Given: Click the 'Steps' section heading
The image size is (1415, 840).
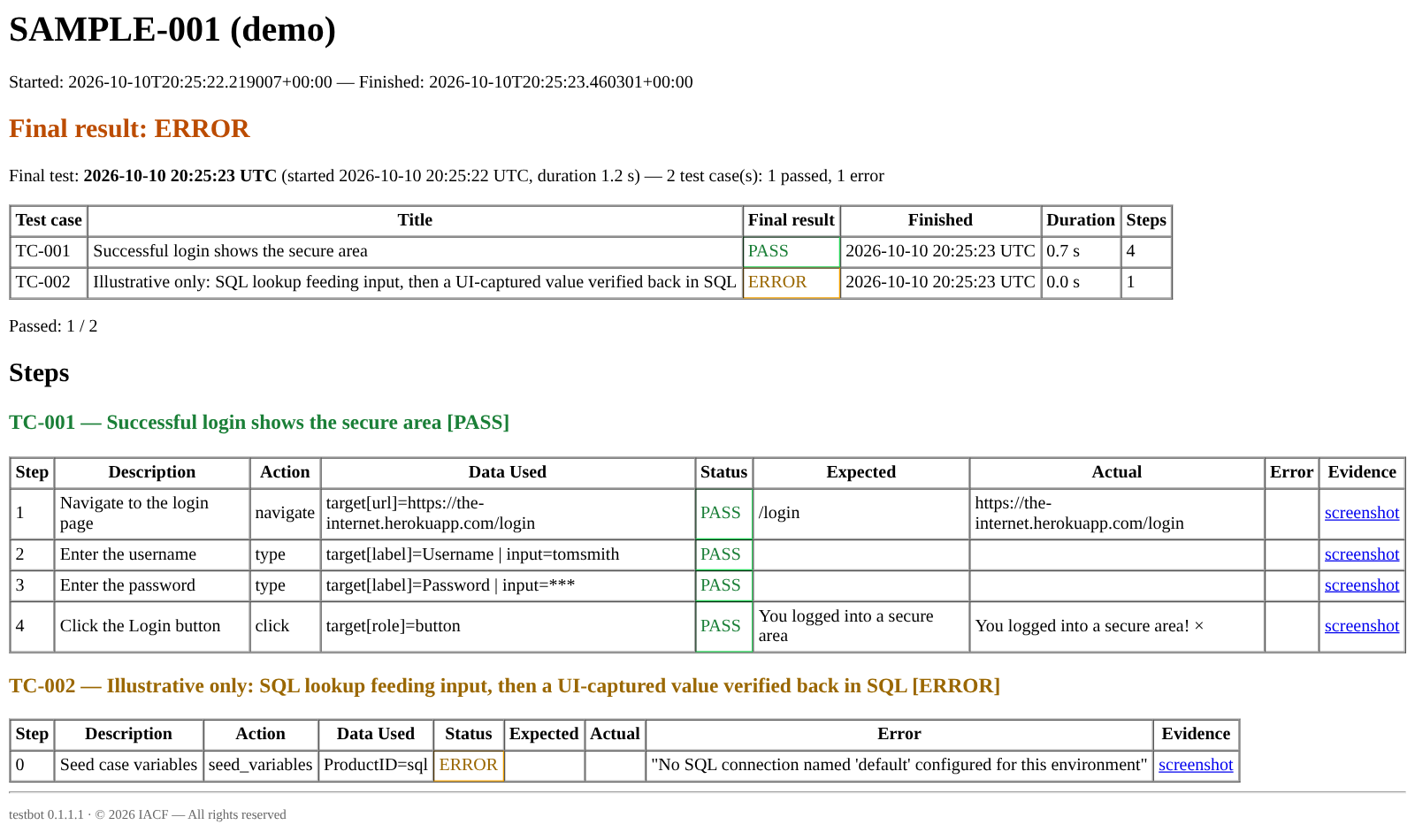Looking at the screenshot, I should click(x=39, y=373).
